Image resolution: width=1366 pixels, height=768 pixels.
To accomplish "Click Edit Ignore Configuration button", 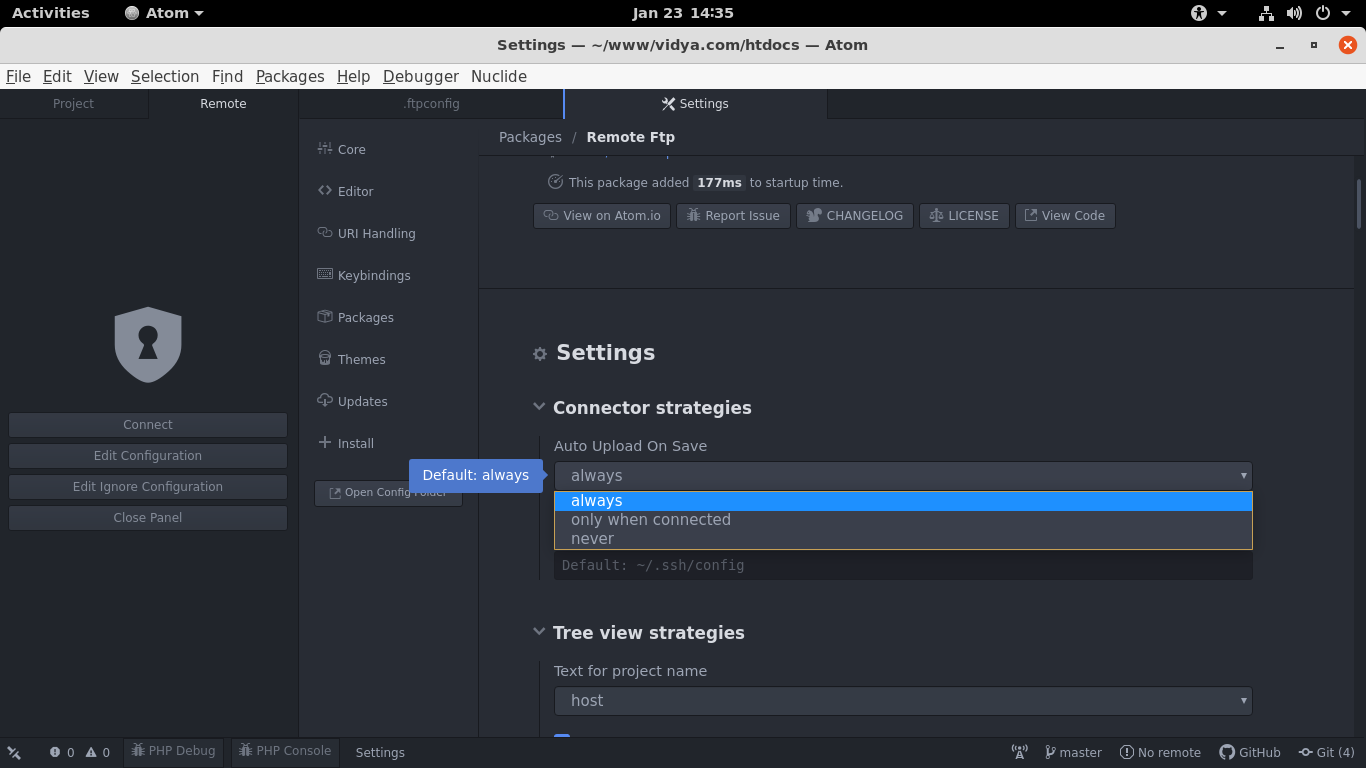I will (x=148, y=487).
